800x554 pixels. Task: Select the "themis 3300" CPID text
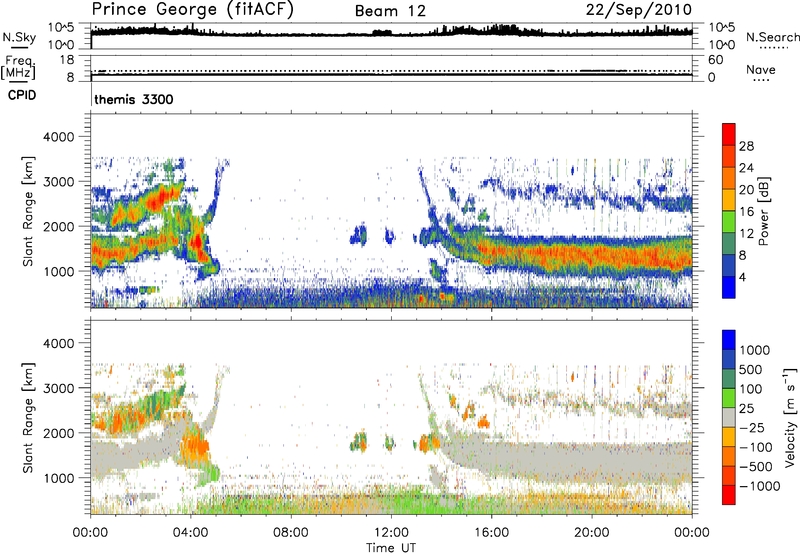tap(134, 99)
